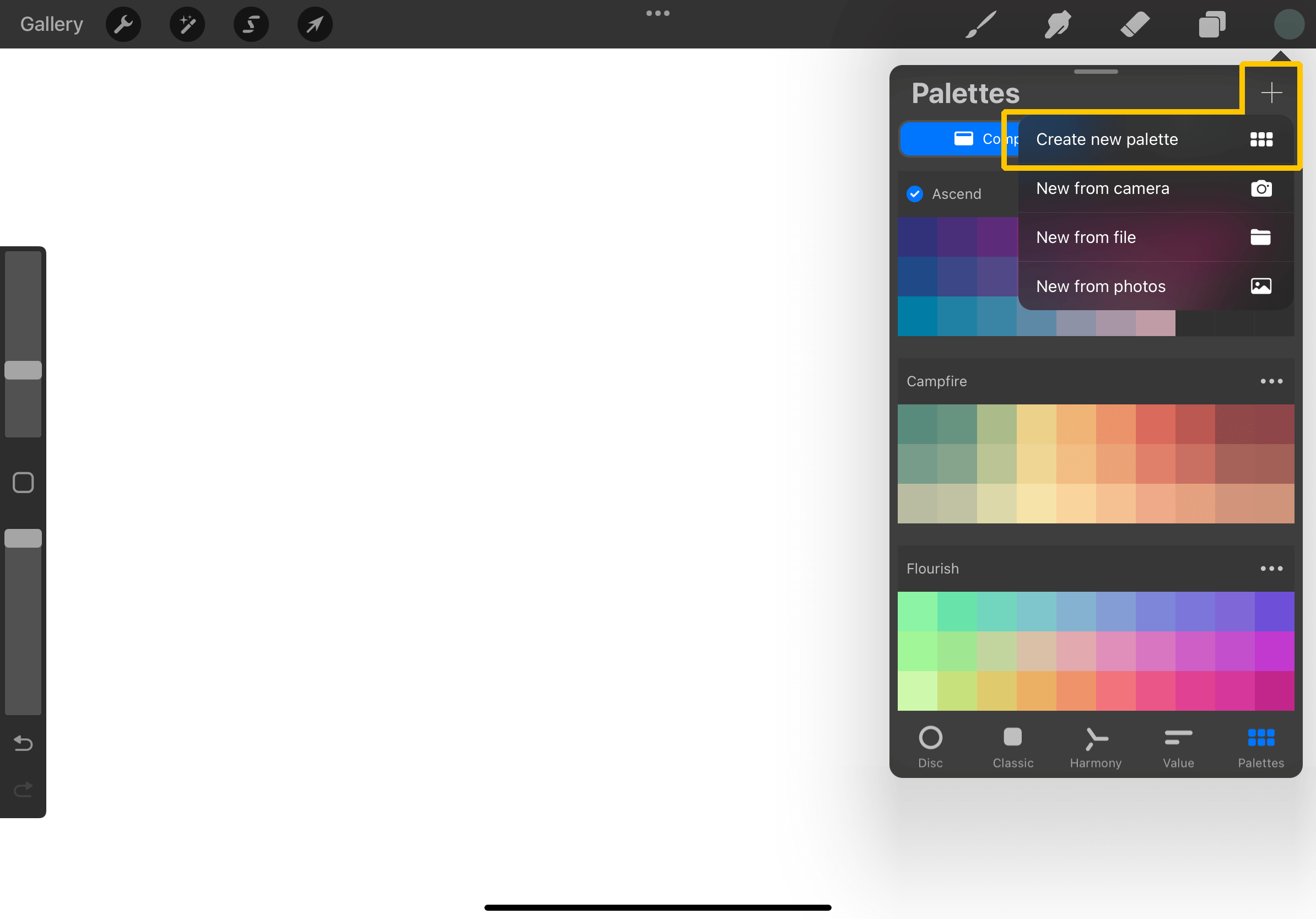The width and height of the screenshot is (1316, 919).
Task: Select the Smudge tool
Action: point(1057,24)
